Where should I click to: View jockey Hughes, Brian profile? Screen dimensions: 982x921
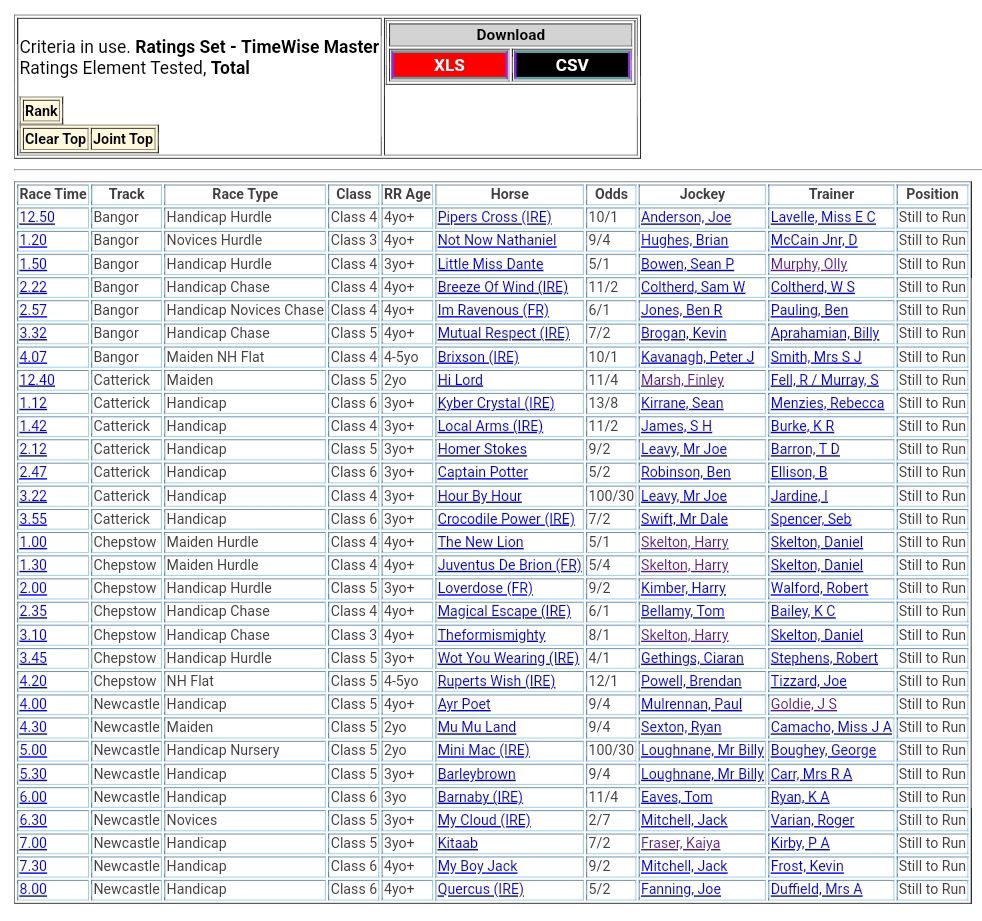[x=686, y=240]
